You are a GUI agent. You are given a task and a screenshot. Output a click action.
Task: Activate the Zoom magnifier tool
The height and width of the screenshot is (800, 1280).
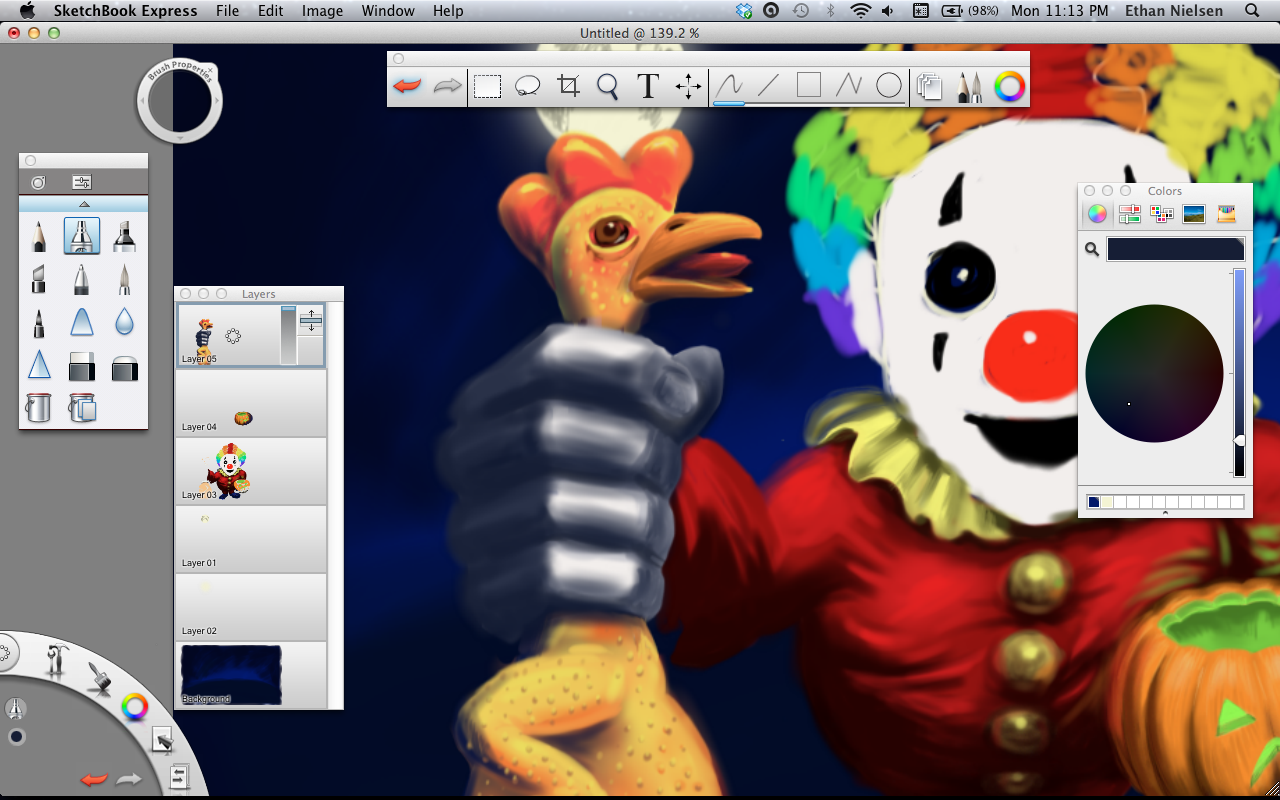[x=608, y=87]
